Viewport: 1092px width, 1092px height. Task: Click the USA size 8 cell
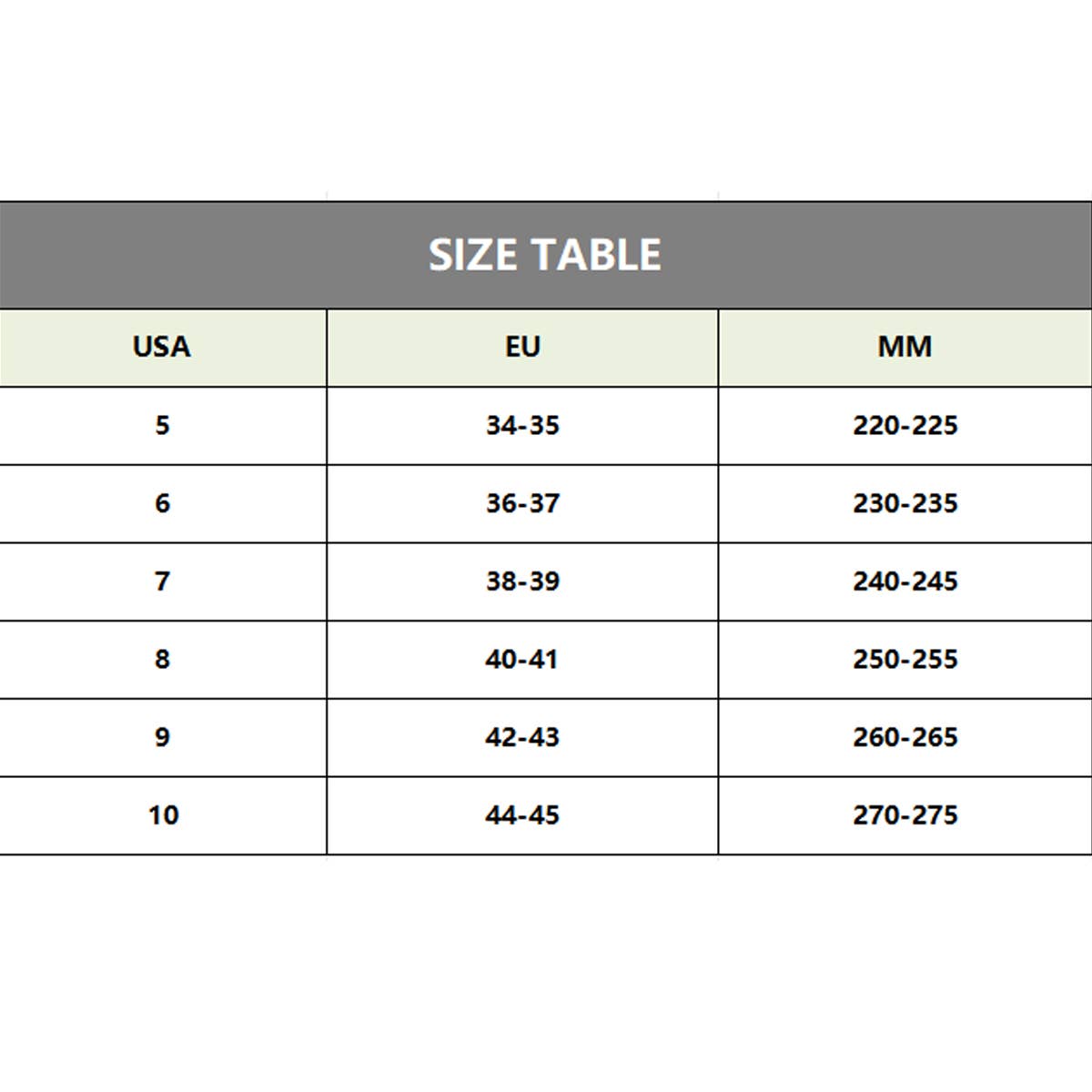[x=162, y=659]
